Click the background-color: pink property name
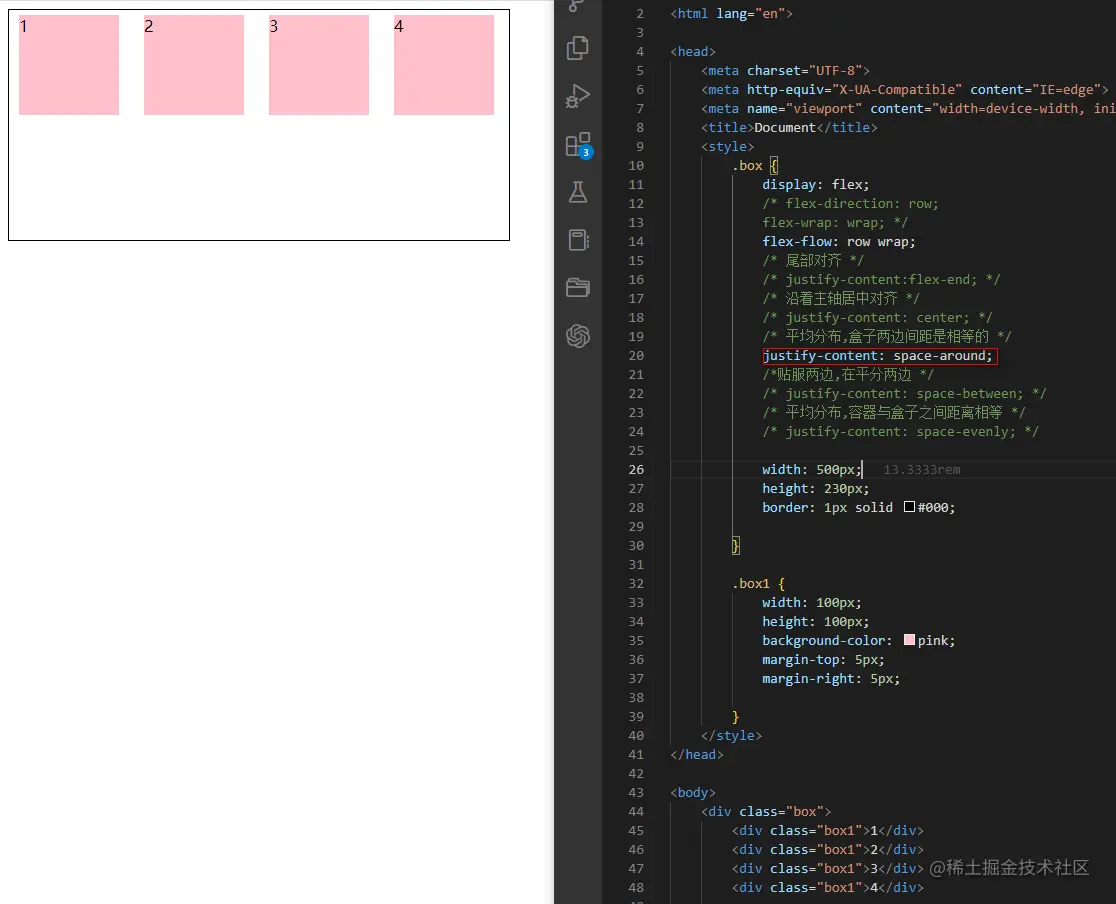This screenshot has height=904, width=1116. pyautogui.click(x=823, y=641)
